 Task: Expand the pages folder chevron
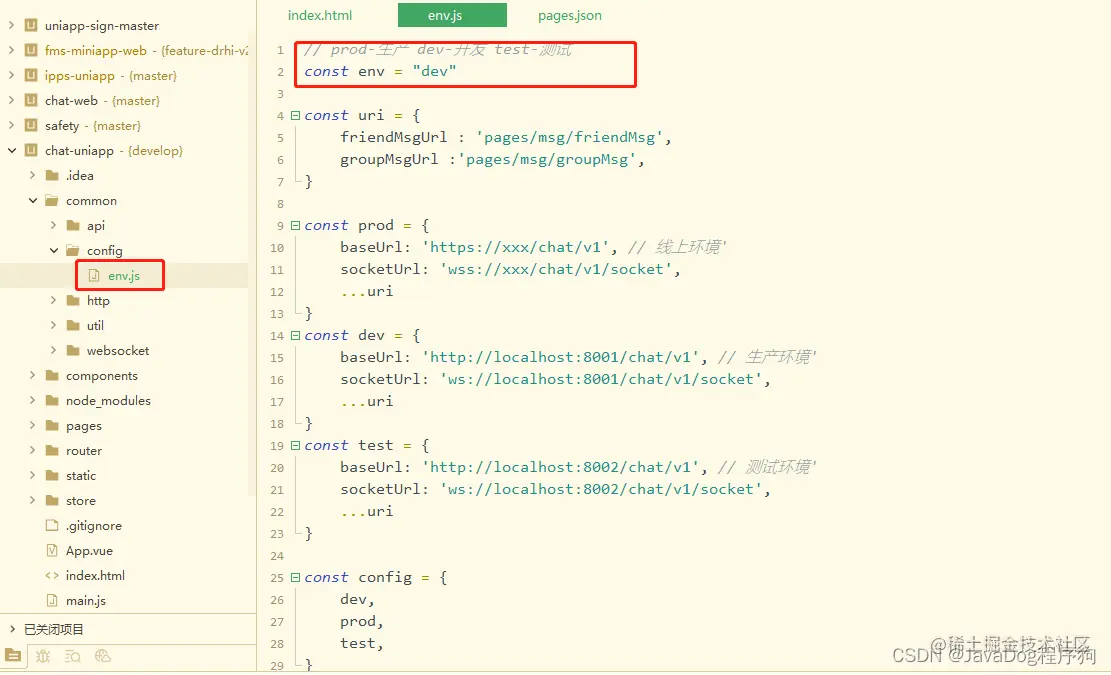(x=33, y=425)
